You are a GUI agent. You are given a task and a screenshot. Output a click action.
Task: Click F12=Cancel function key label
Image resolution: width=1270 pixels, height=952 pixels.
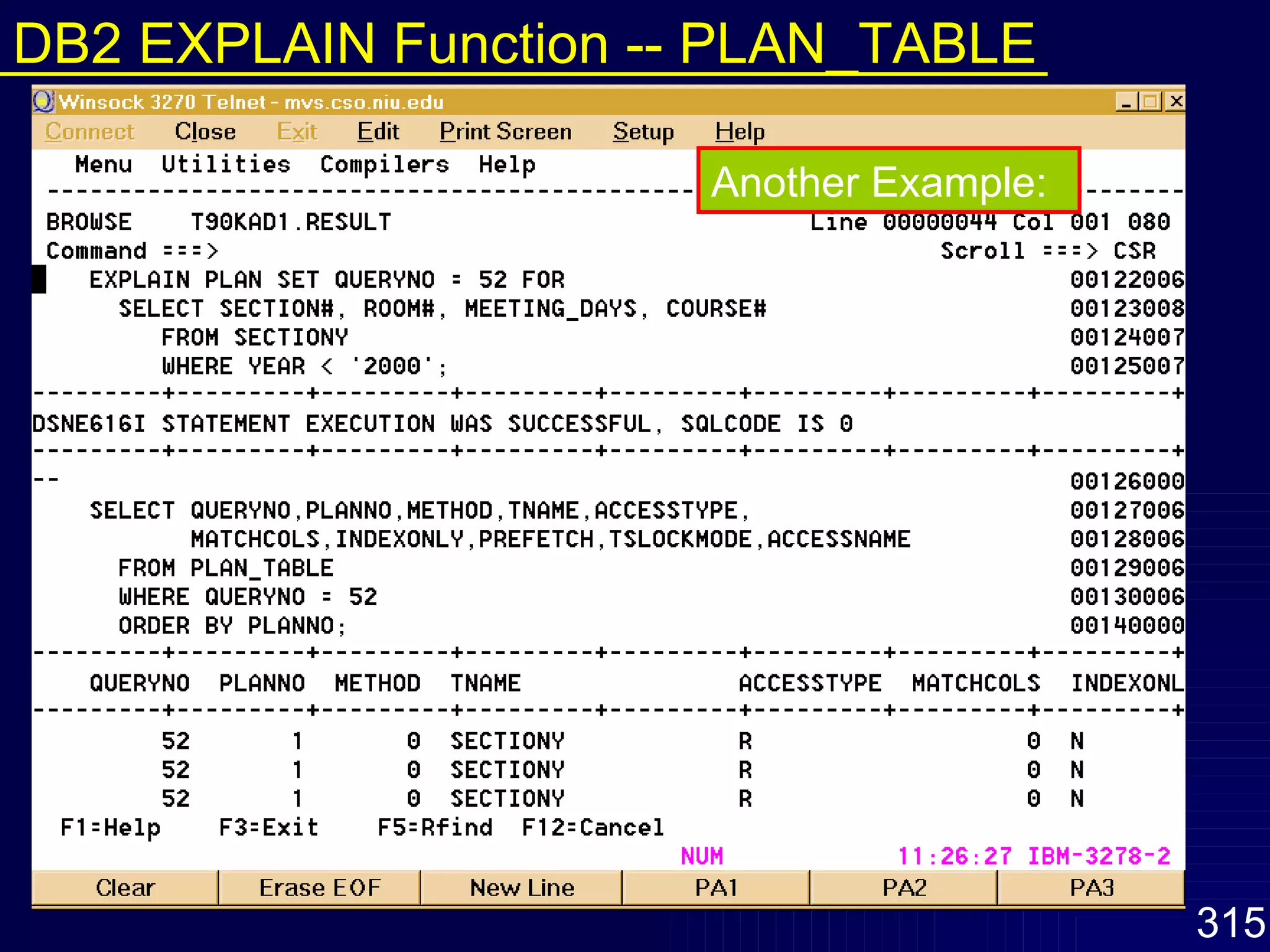pos(593,828)
